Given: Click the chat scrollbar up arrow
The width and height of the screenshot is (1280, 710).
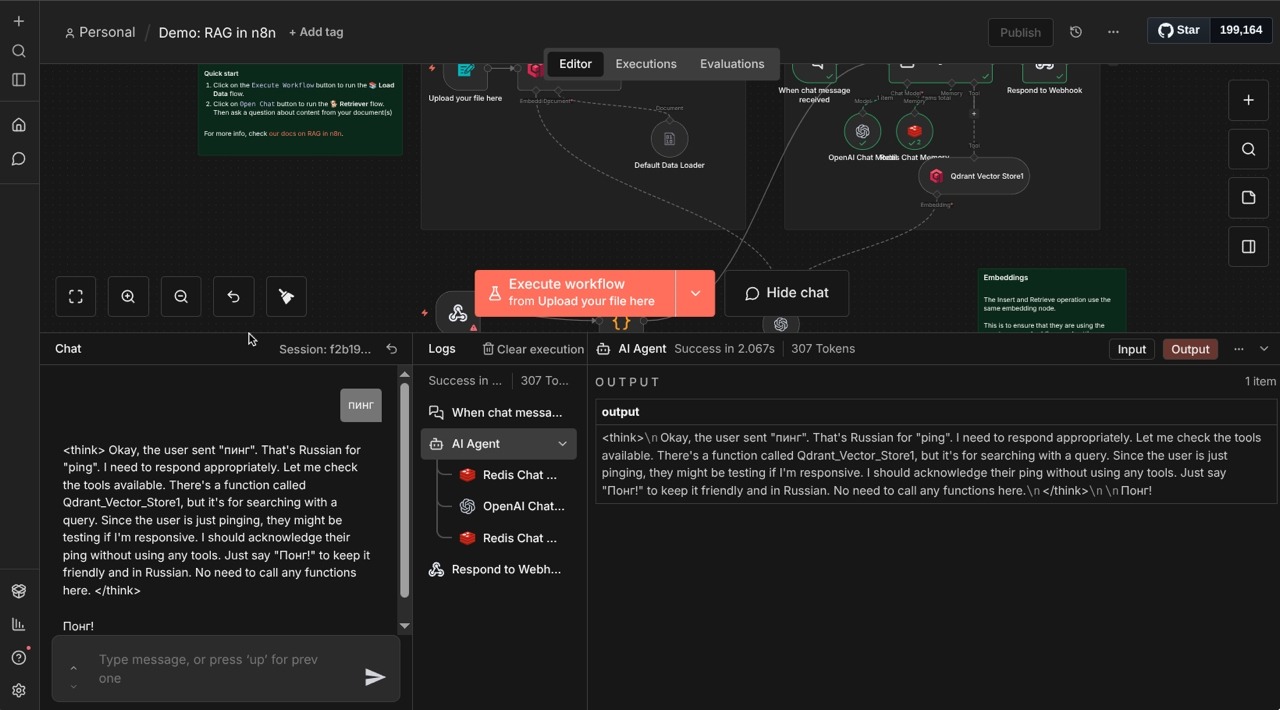Looking at the screenshot, I should click(404, 374).
